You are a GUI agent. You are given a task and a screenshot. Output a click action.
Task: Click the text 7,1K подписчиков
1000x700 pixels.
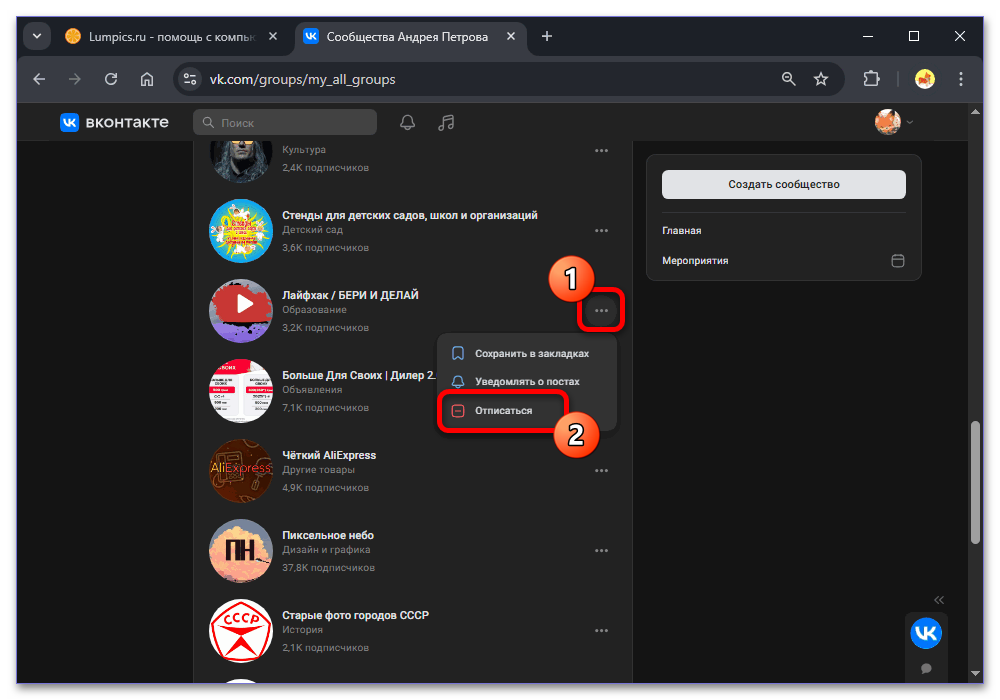tap(325, 407)
